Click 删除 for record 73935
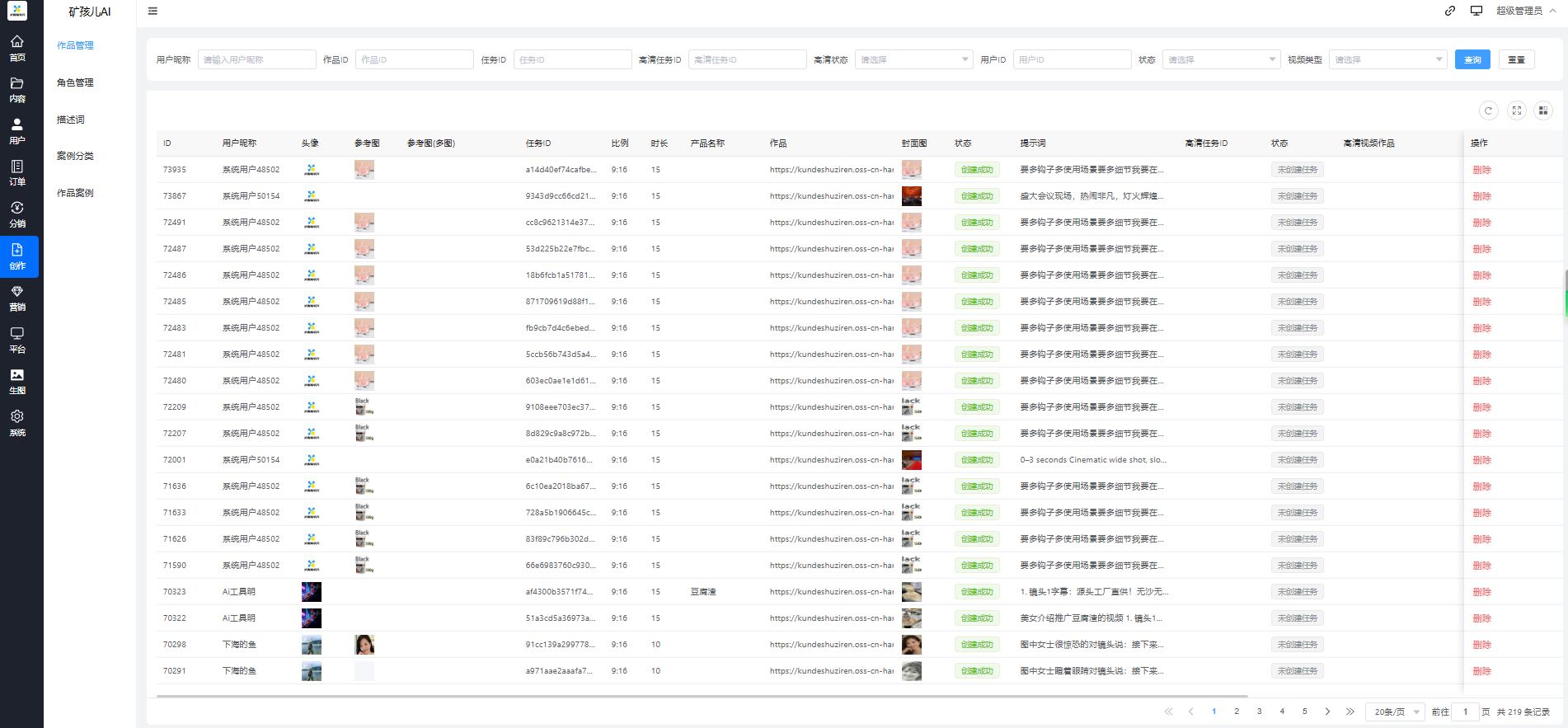Image resolution: width=1568 pixels, height=728 pixels. pyautogui.click(x=1481, y=170)
